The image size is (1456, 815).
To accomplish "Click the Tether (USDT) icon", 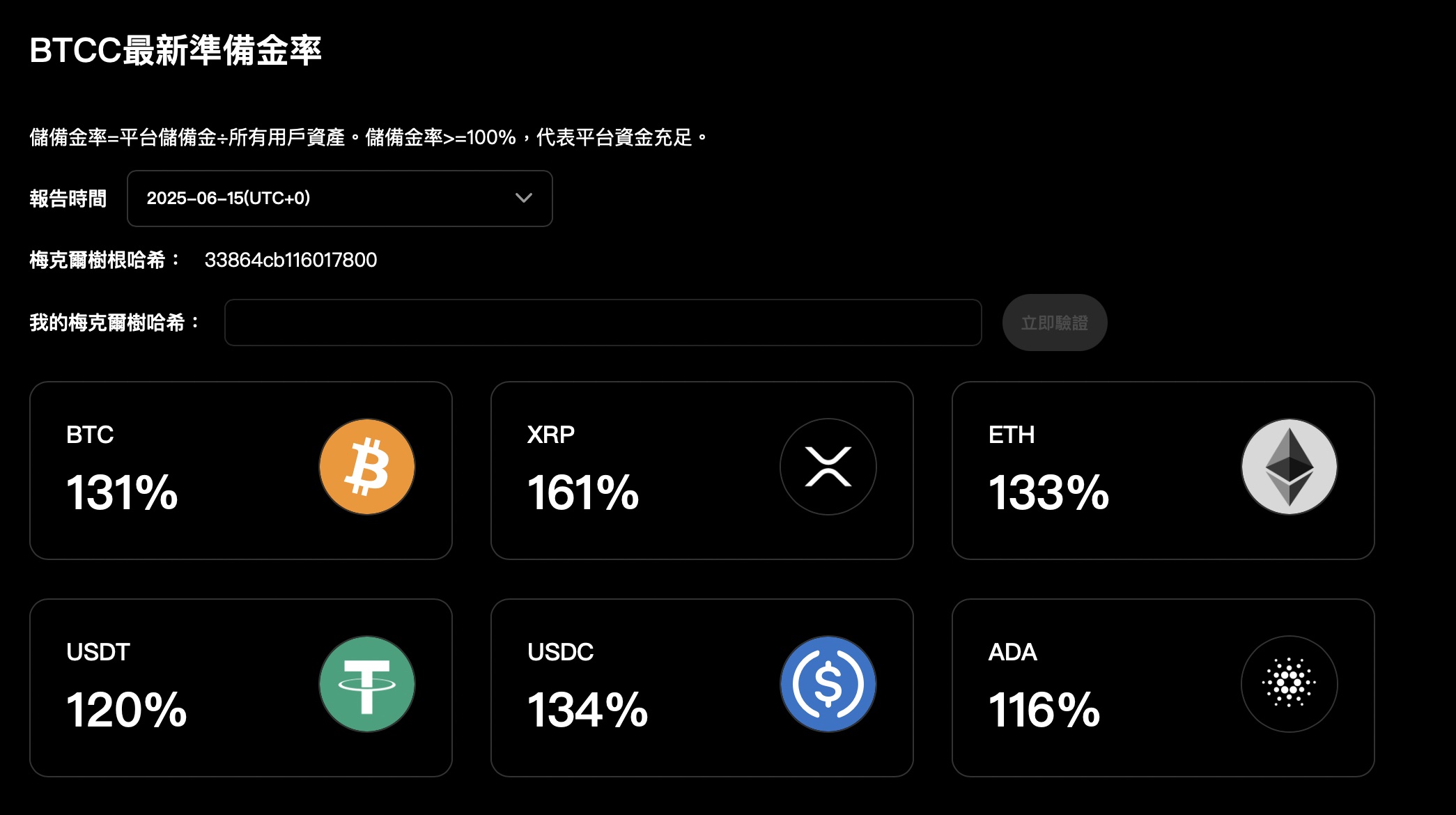I will tap(367, 683).
